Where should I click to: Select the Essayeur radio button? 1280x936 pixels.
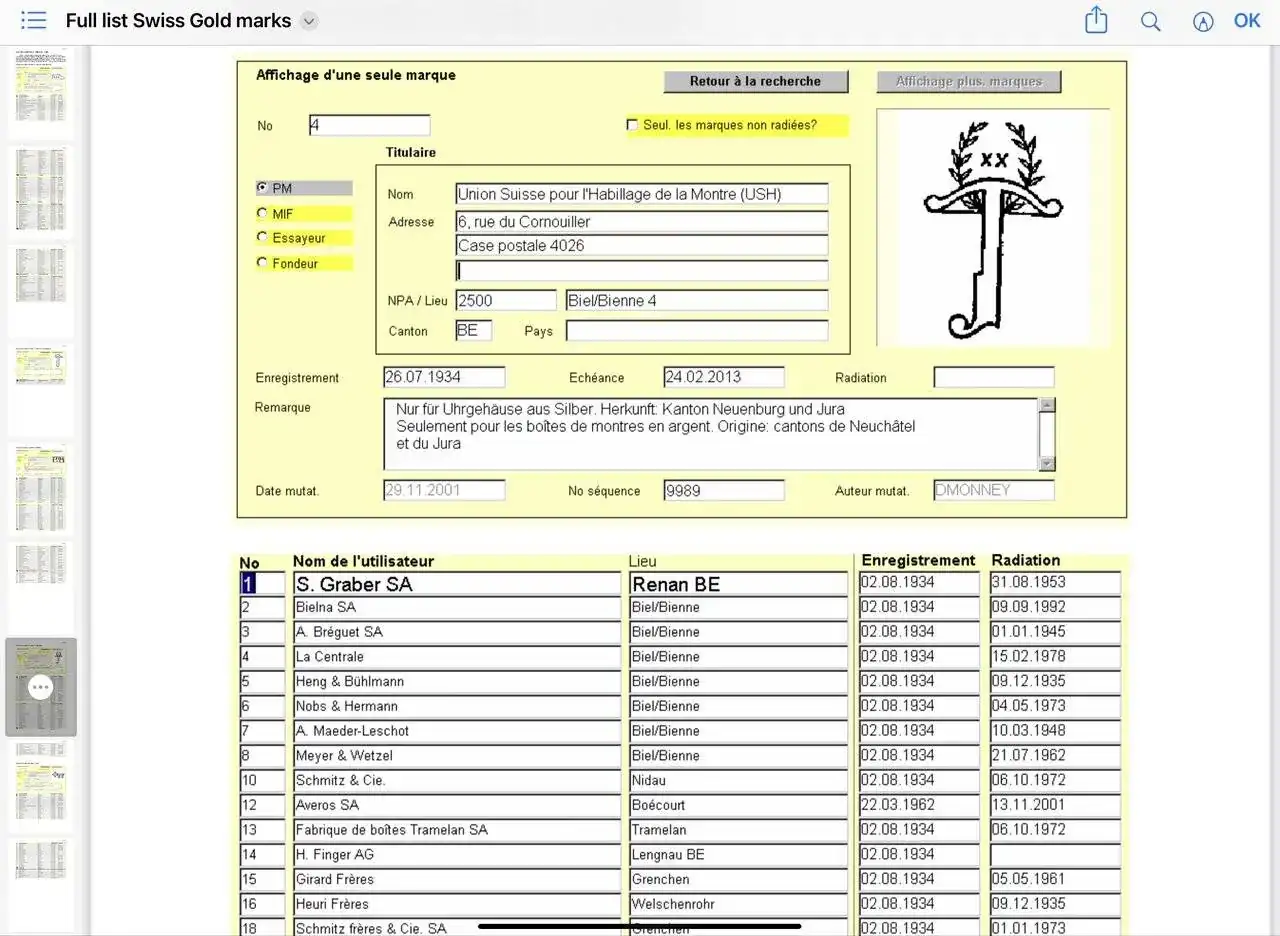coord(263,238)
